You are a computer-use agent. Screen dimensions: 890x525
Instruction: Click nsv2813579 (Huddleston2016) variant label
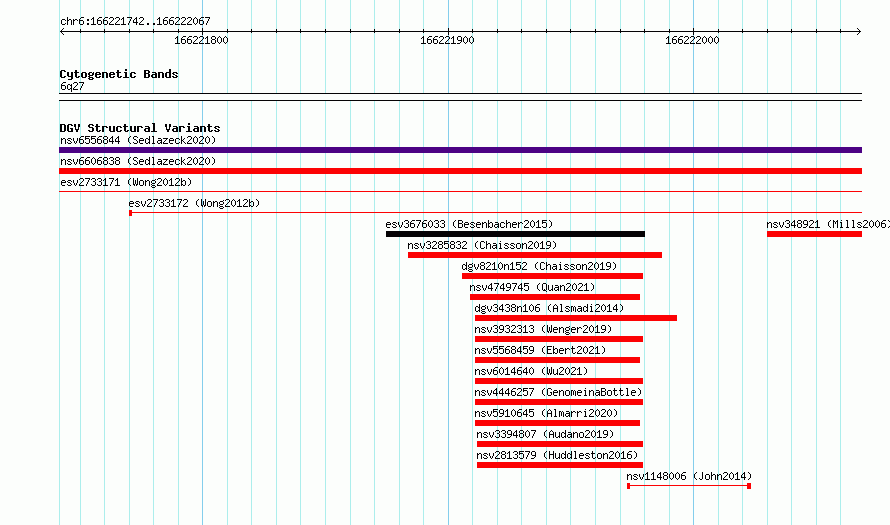pos(557,455)
